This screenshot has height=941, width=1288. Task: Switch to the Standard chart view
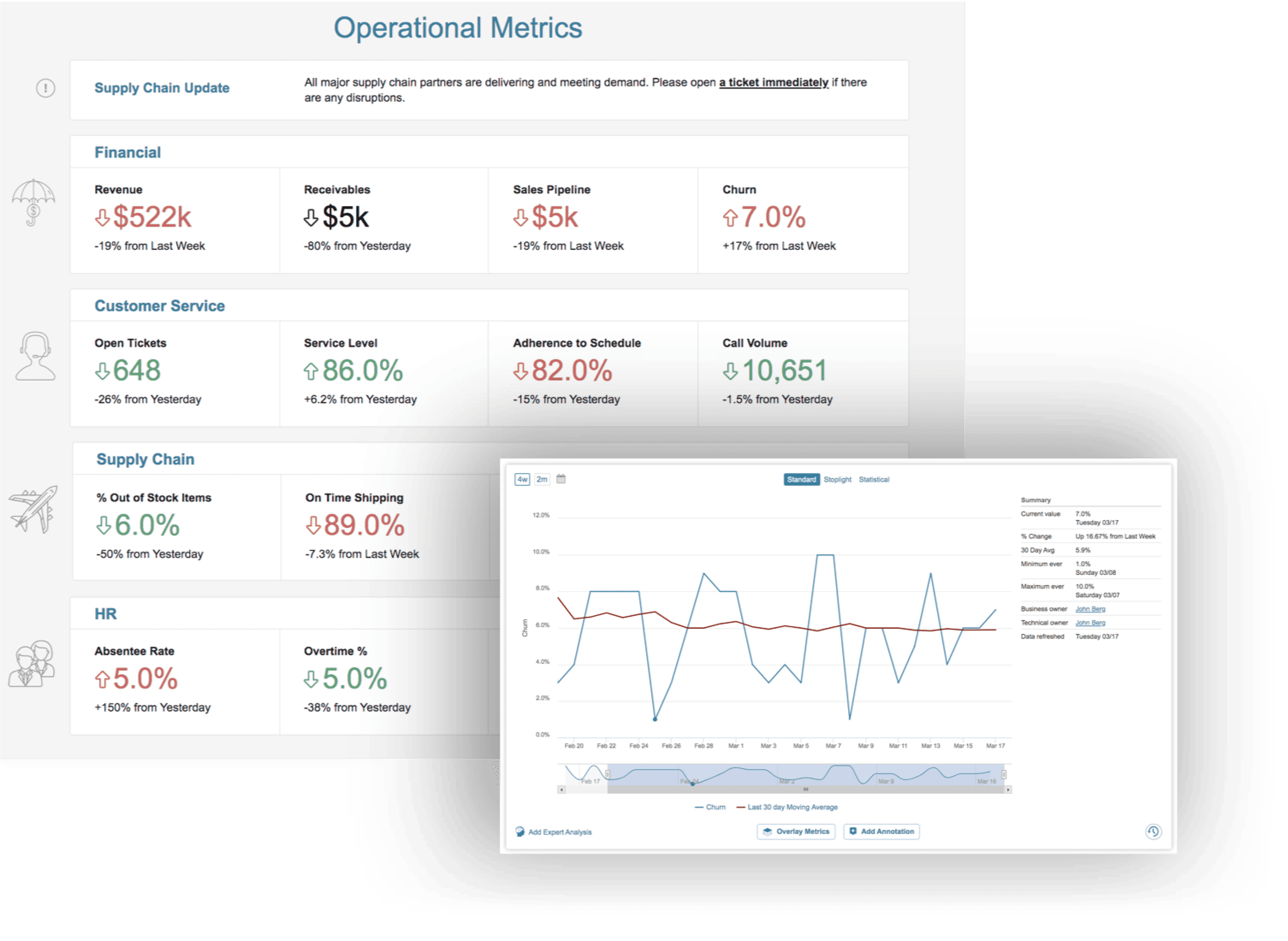(801, 479)
